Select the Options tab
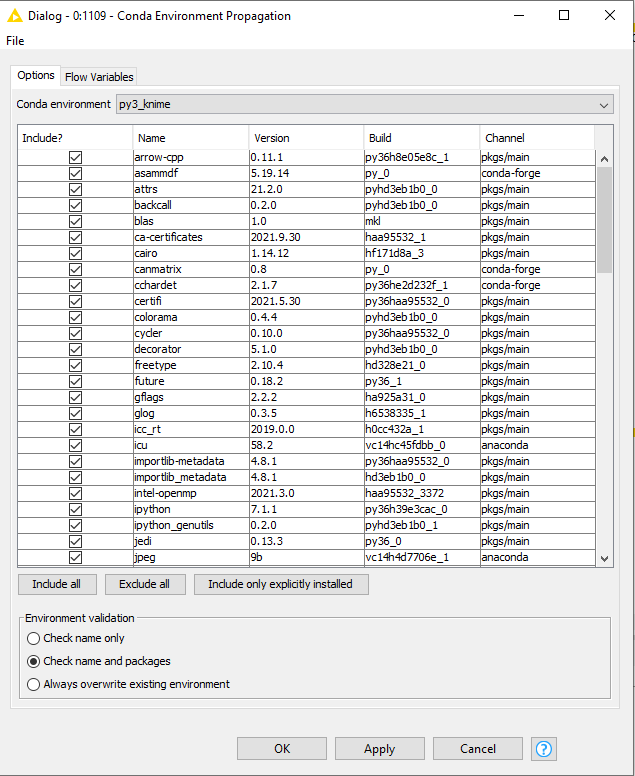The image size is (635, 776). 36,75
